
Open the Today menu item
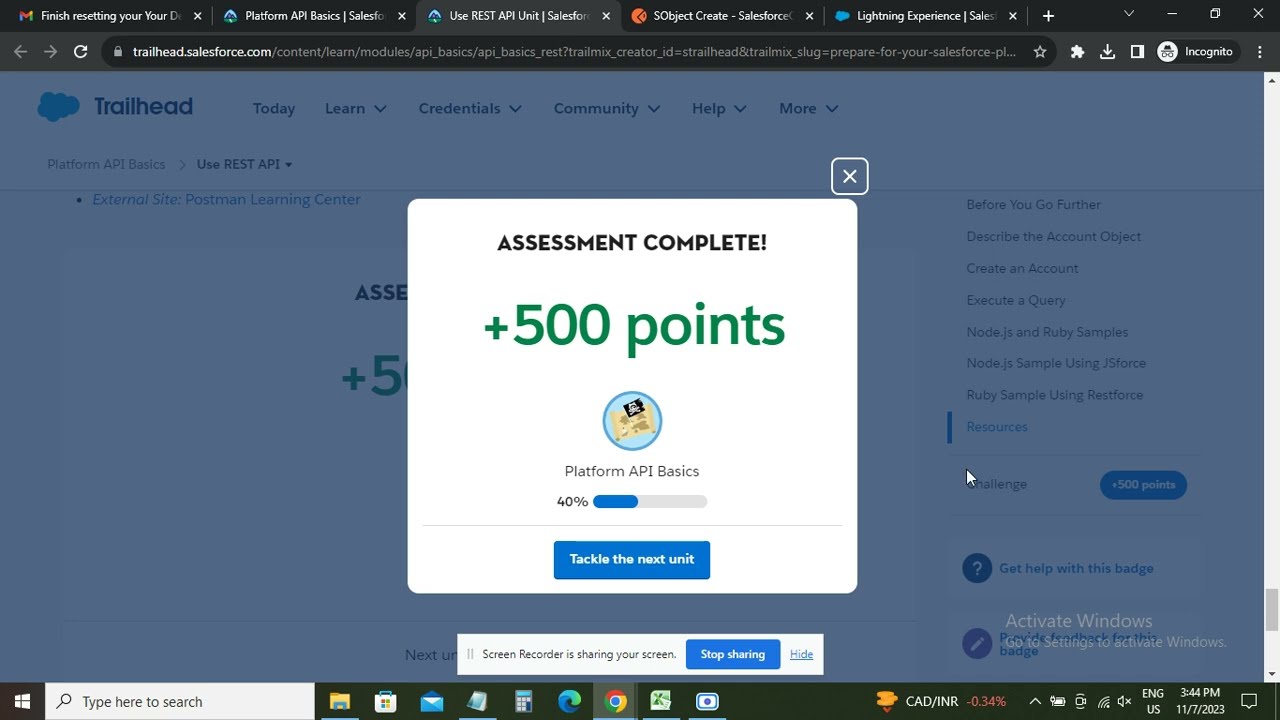(273, 108)
